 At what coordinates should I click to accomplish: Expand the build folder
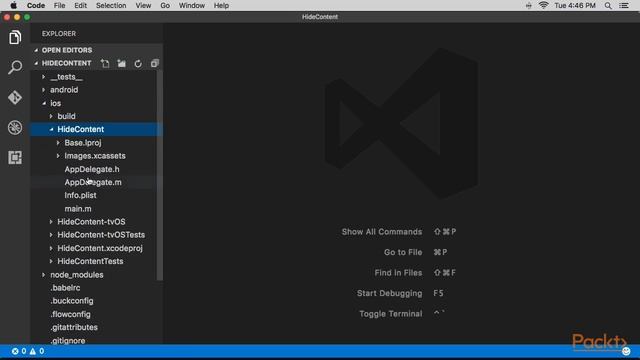51,116
